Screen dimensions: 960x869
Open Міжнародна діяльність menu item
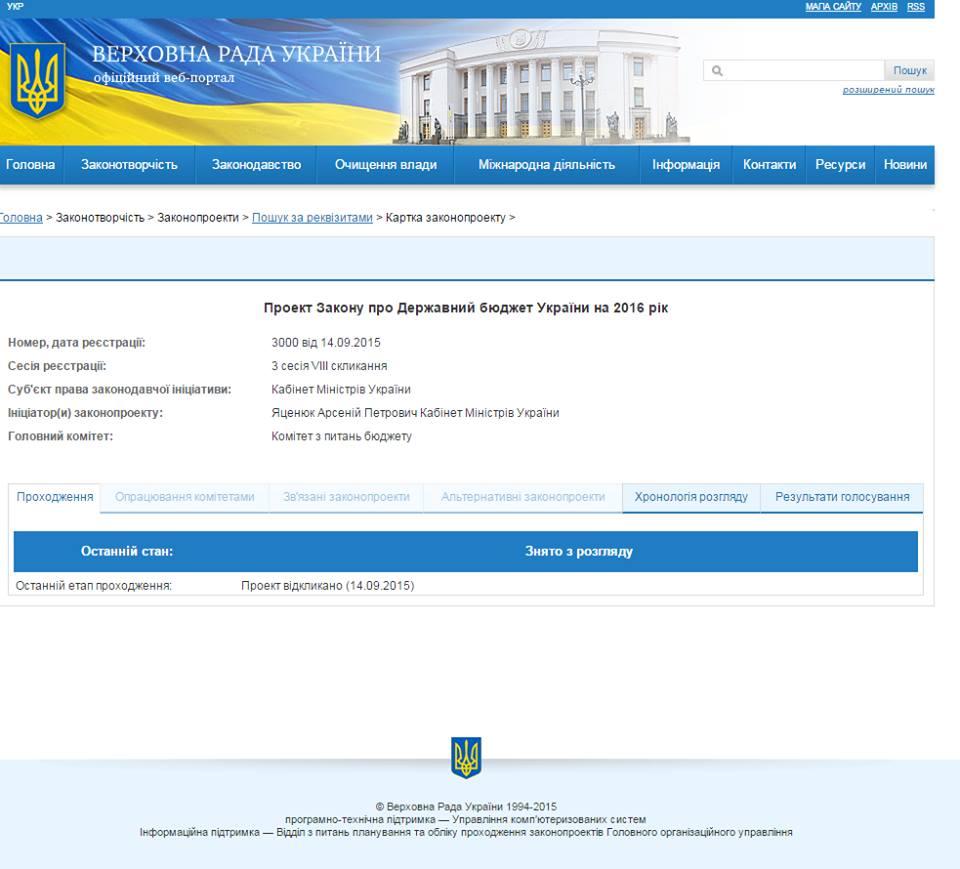[546, 165]
